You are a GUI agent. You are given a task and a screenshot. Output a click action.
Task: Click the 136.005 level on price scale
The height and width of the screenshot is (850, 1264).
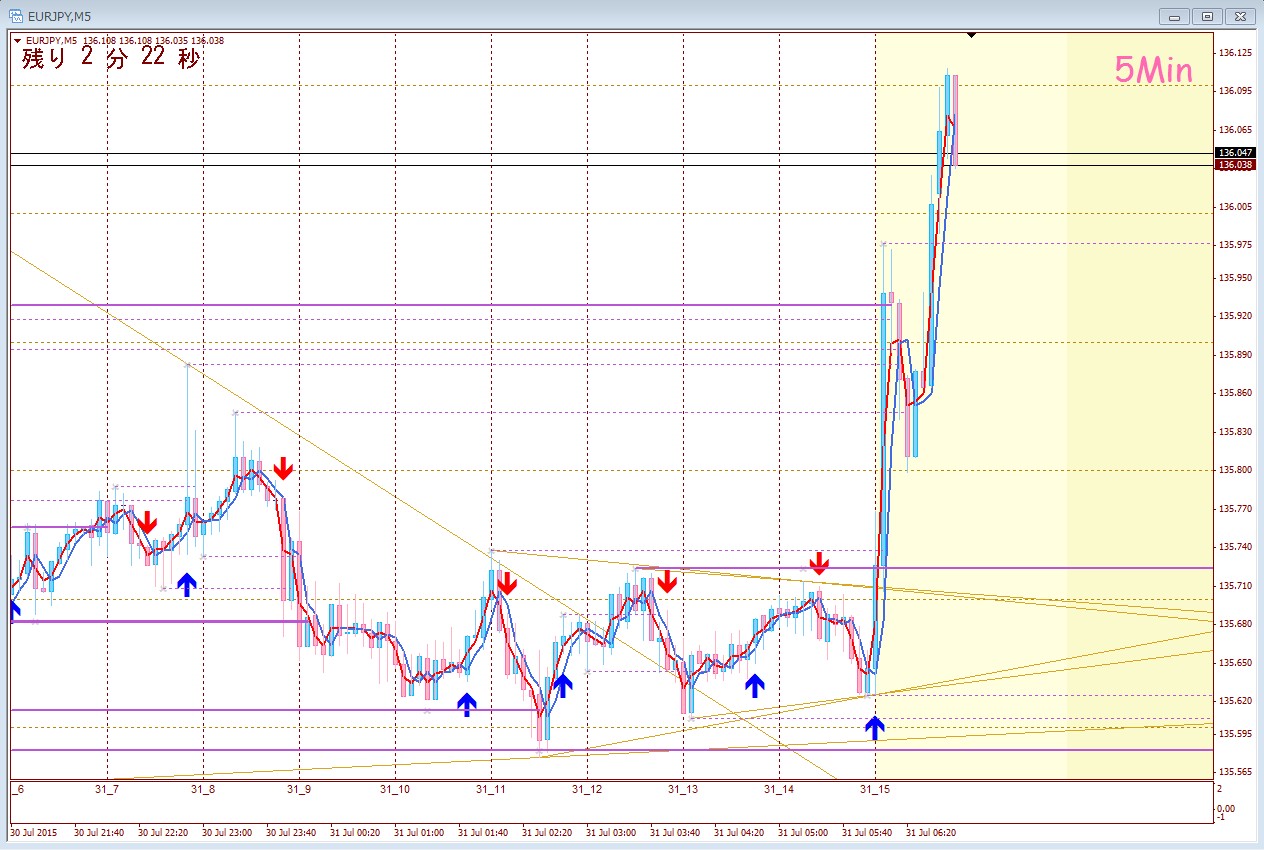coord(1235,207)
